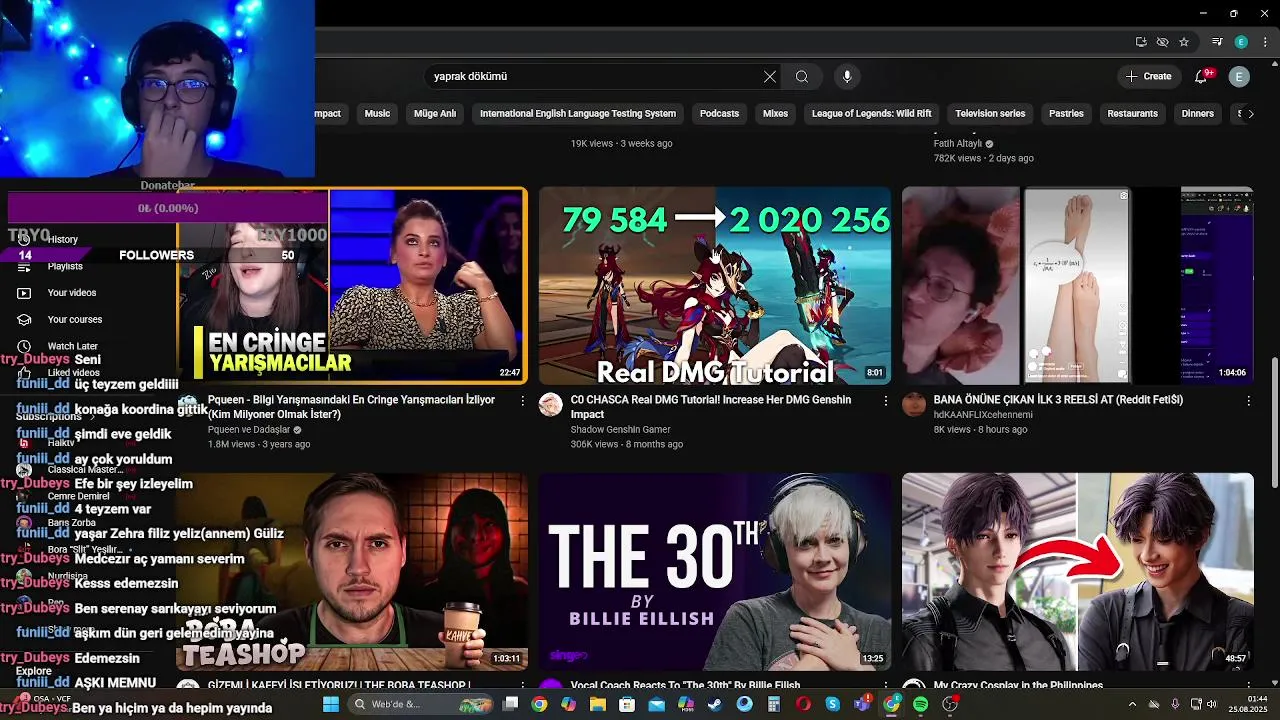Show hidden system tray icons

coord(1132,704)
